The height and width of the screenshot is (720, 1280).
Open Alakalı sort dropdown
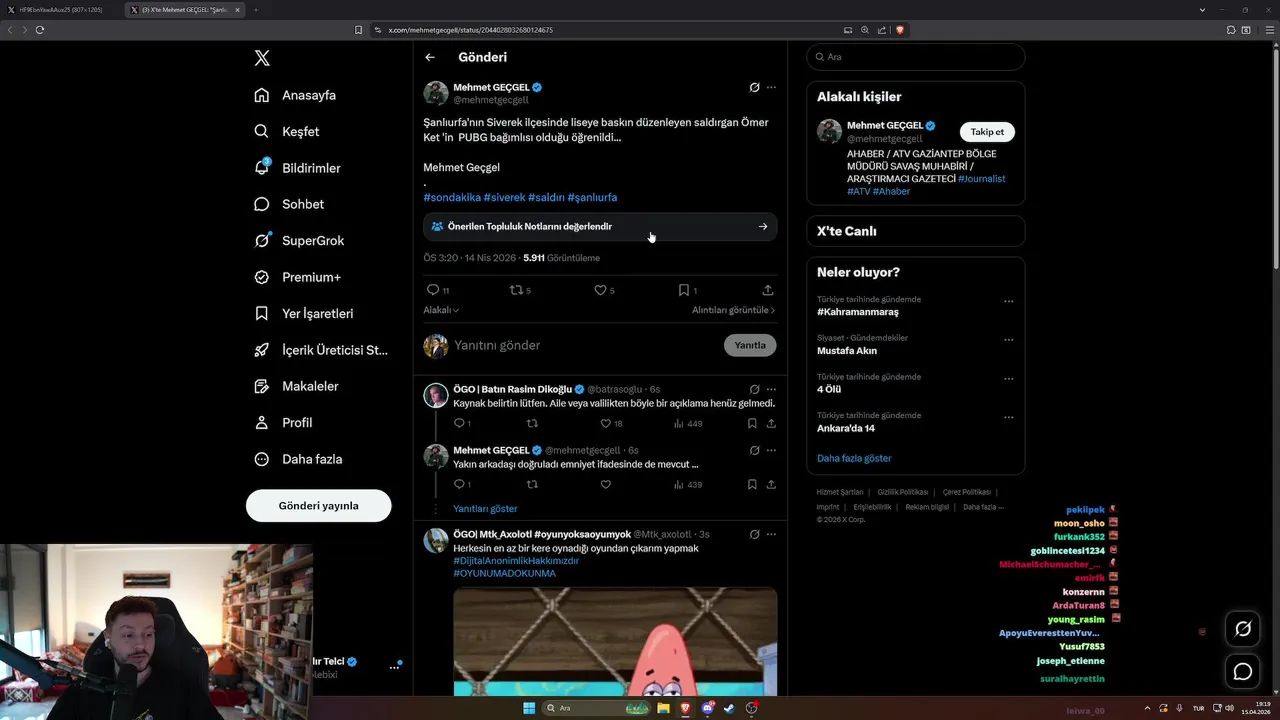441,310
